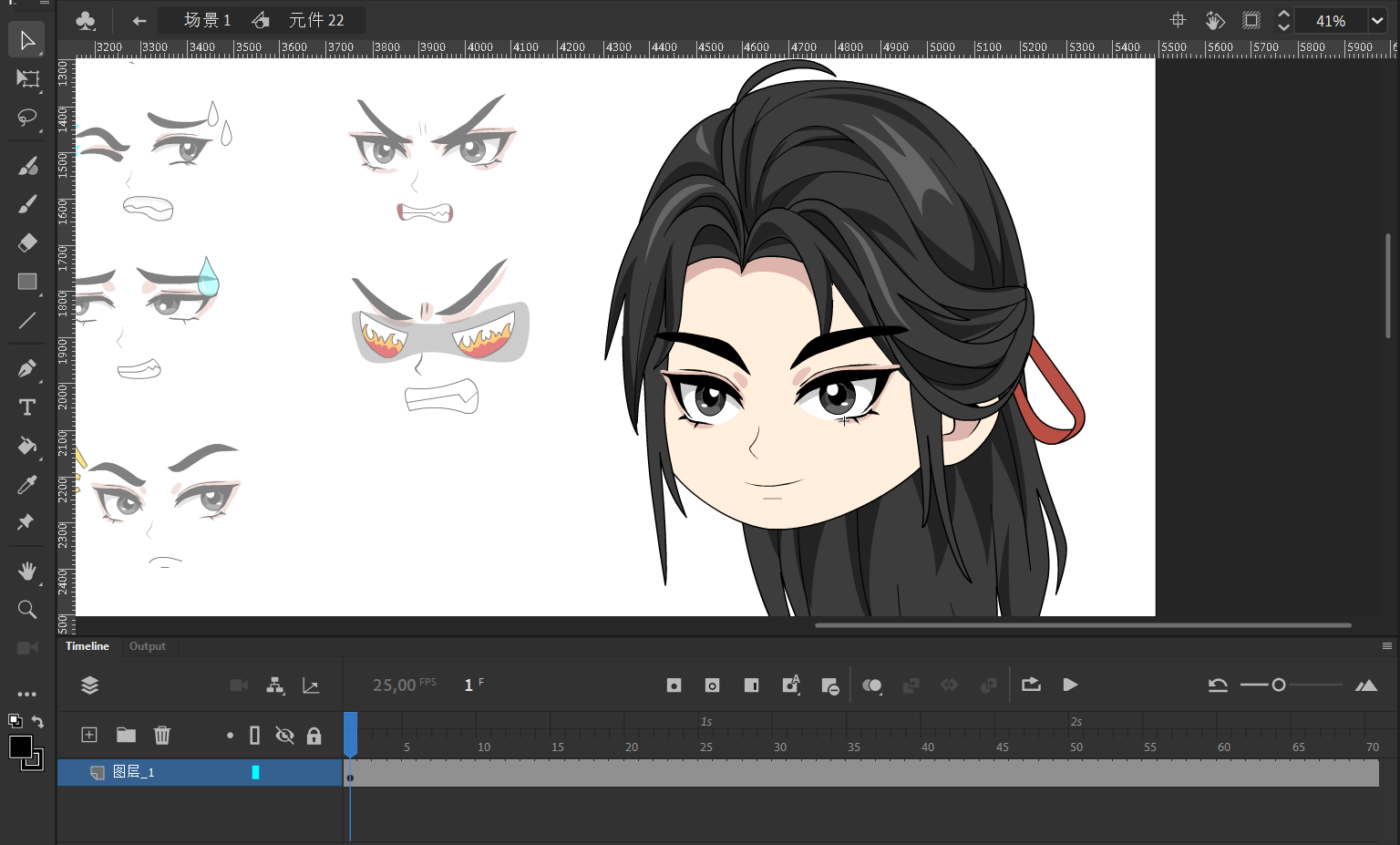Open the more tools ellipsis menu
The width and height of the screenshot is (1400, 845).
(x=27, y=694)
